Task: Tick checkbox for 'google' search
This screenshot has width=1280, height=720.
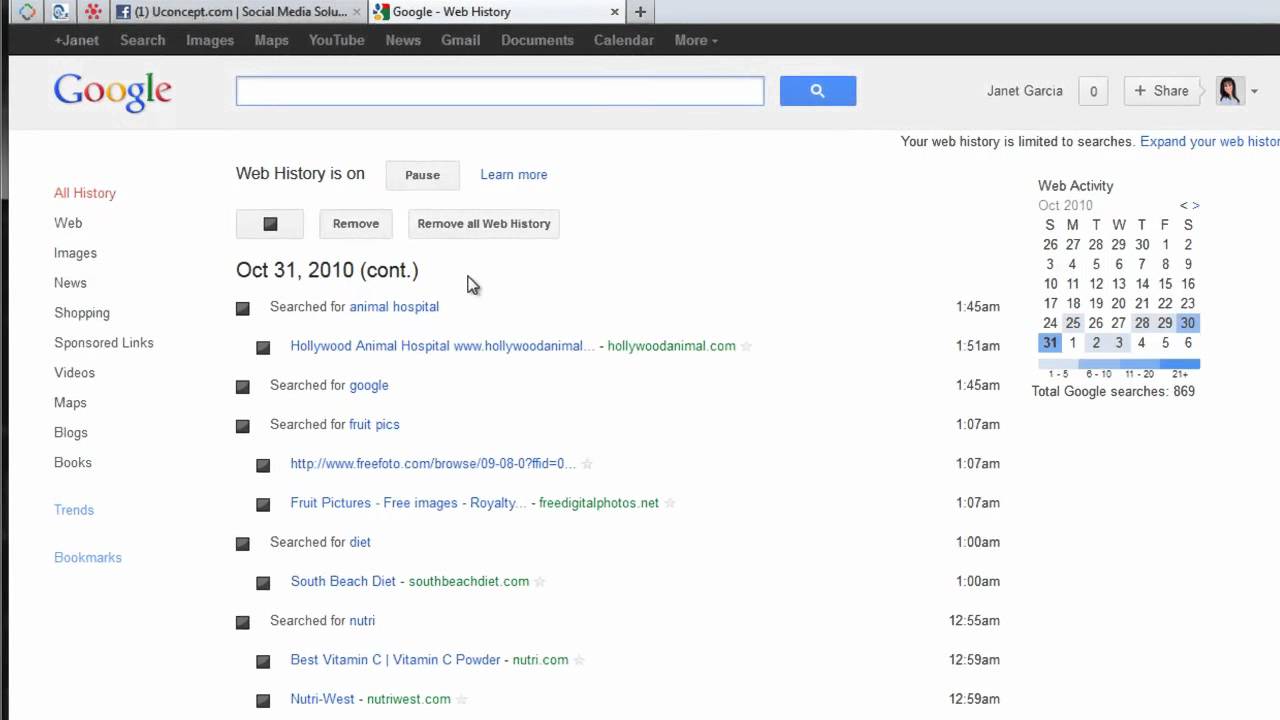Action: point(243,386)
